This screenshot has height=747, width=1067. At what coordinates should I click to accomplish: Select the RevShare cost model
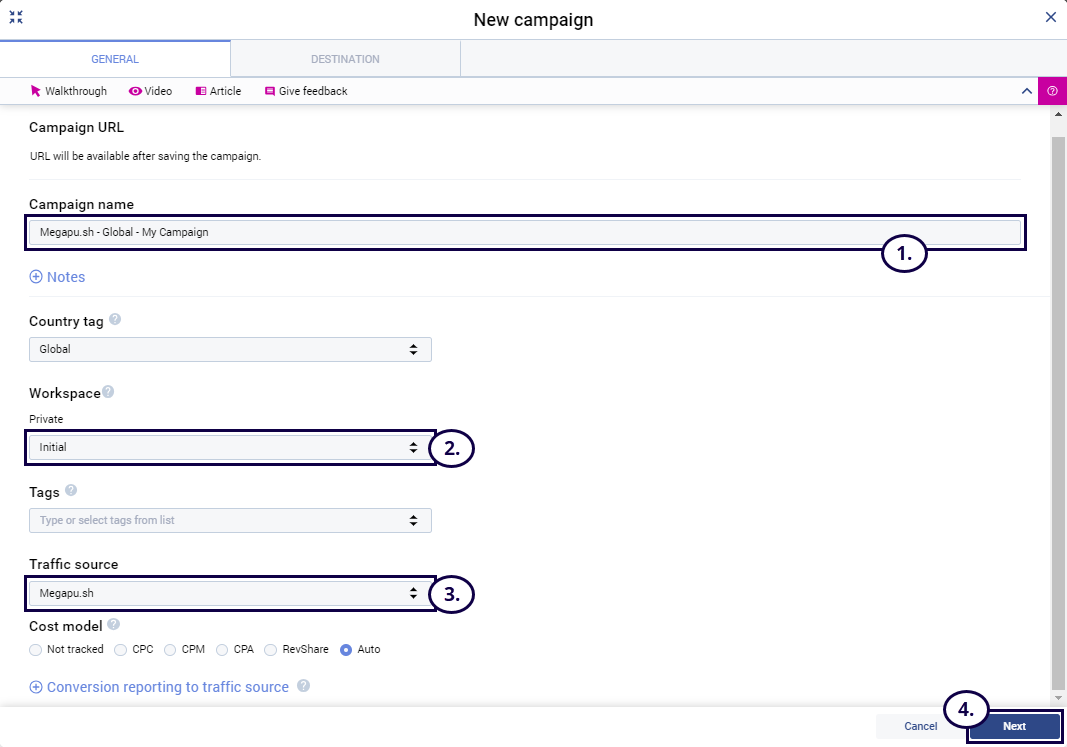click(x=271, y=649)
